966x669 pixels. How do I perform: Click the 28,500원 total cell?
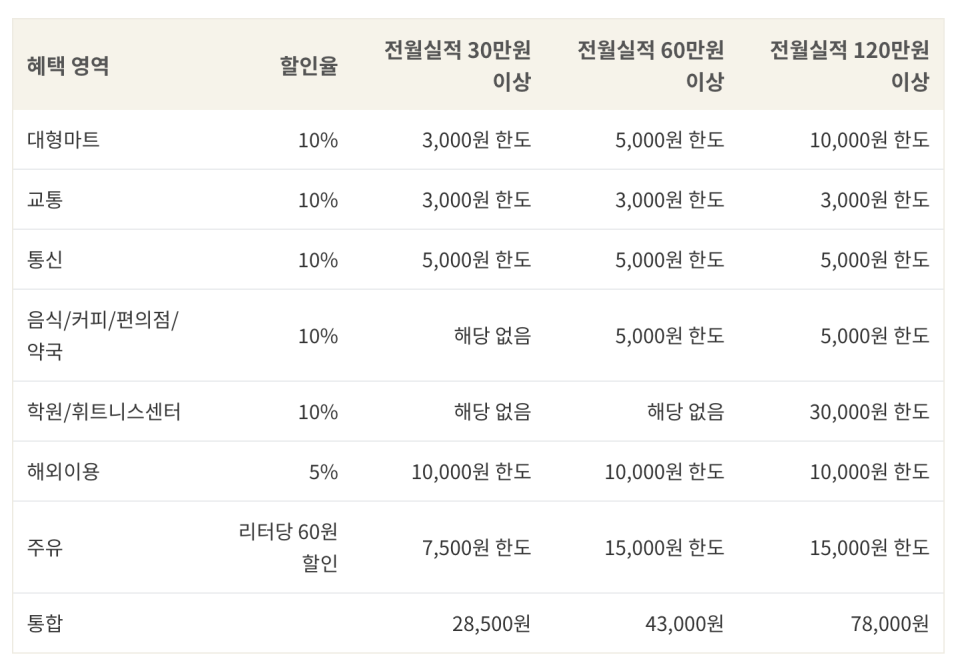[490, 624]
